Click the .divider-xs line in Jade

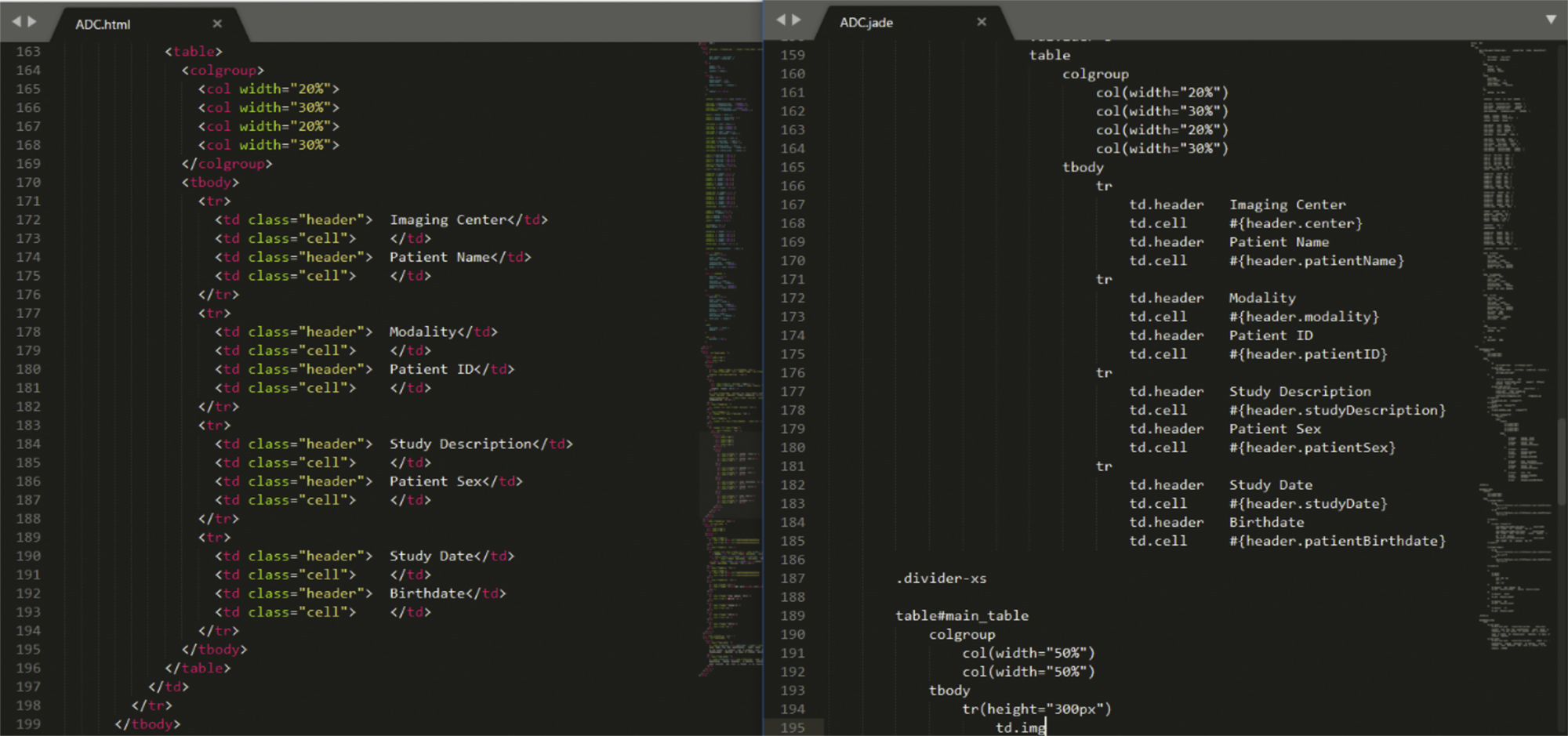(941, 578)
